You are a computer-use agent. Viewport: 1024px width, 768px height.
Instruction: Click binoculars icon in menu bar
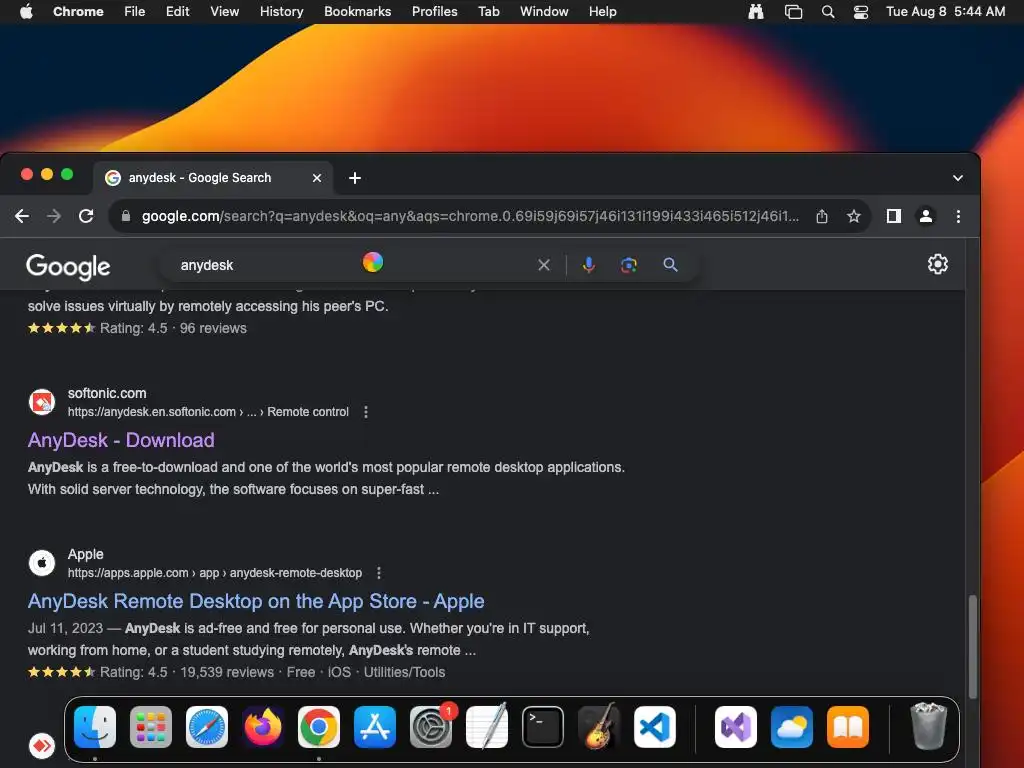(x=756, y=12)
